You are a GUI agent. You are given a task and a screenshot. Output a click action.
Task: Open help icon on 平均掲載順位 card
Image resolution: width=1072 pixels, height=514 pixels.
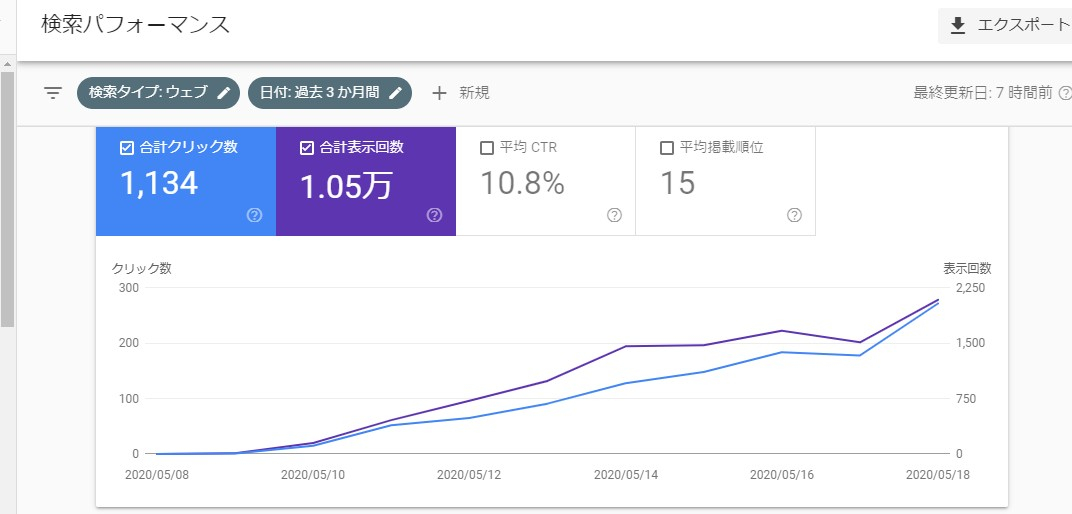[x=794, y=215]
